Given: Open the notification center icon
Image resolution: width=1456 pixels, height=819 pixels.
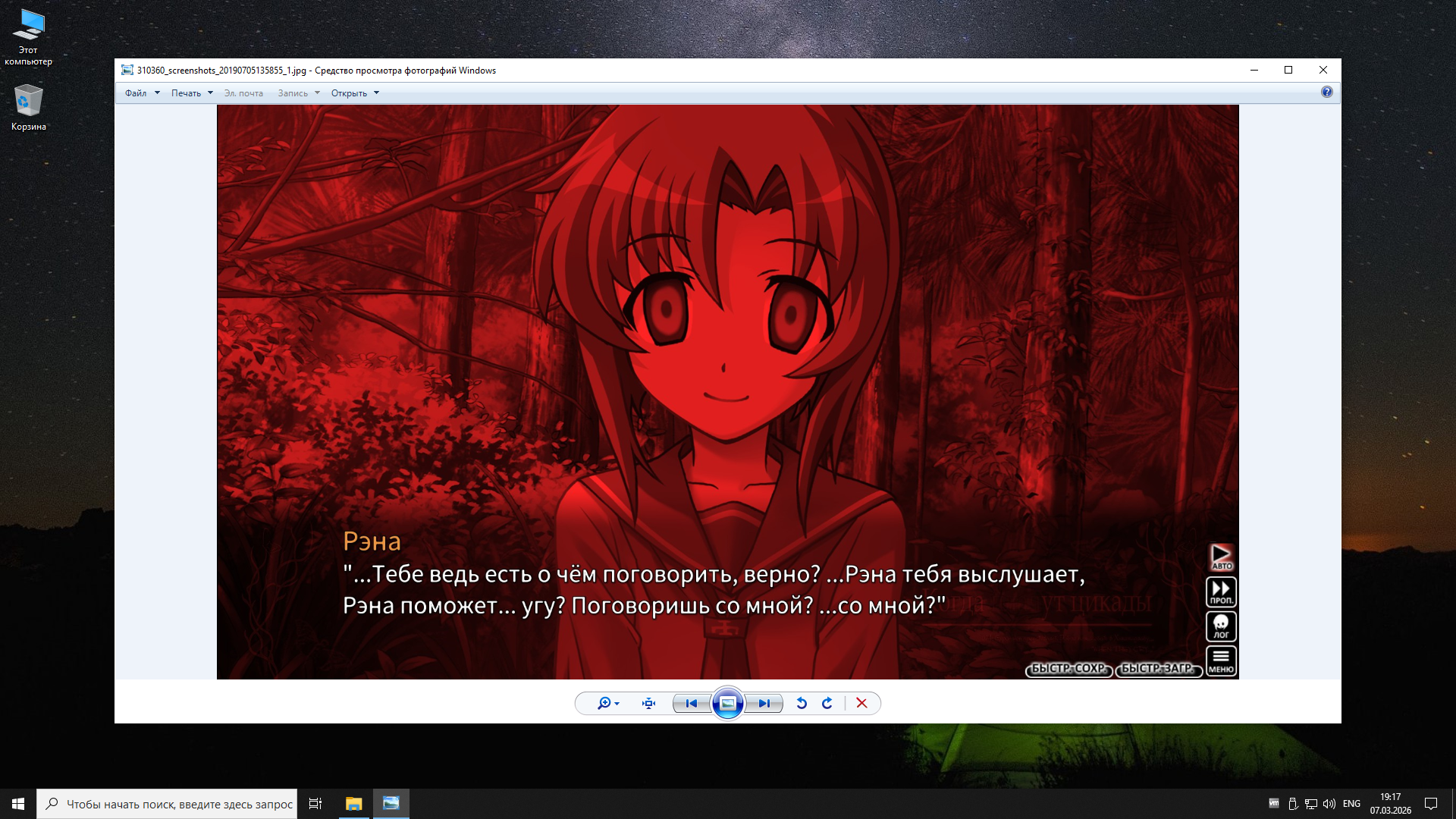Looking at the screenshot, I should [1431, 804].
